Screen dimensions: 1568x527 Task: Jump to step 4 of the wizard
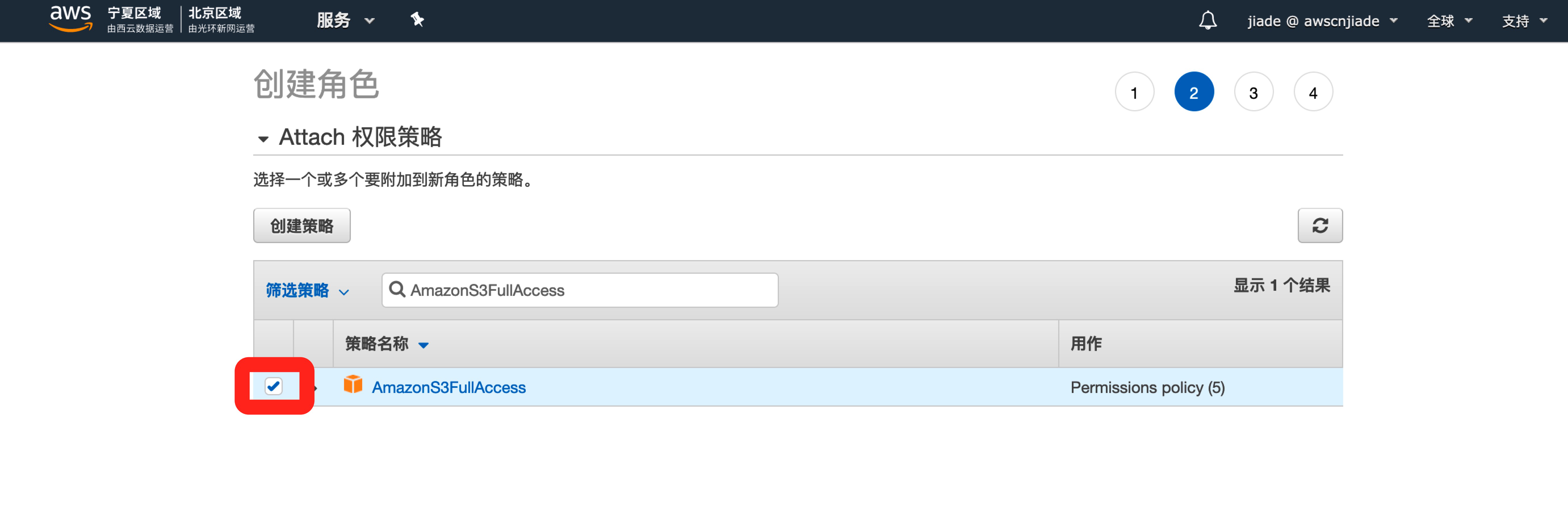(x=1313, y=93)
